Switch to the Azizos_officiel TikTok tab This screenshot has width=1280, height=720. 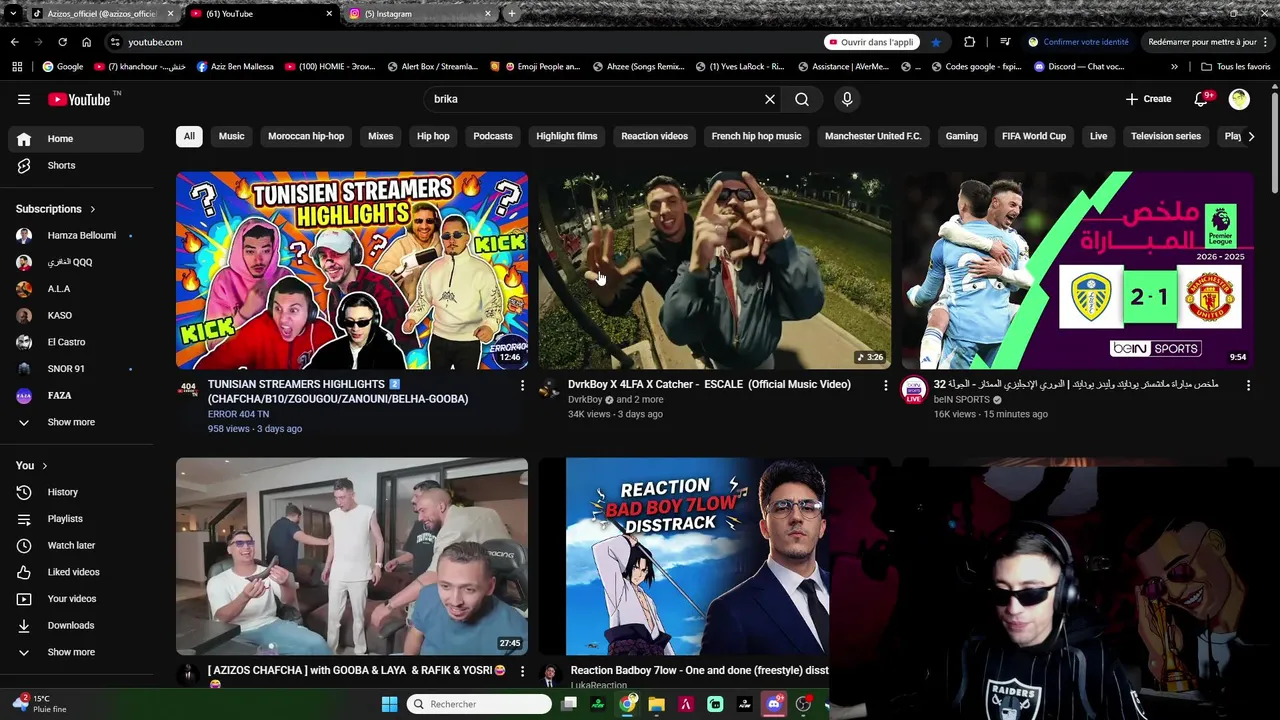[101, 14]
